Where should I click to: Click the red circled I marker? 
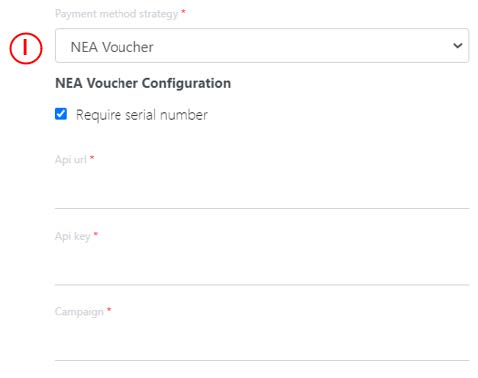[x=26, y=48]
